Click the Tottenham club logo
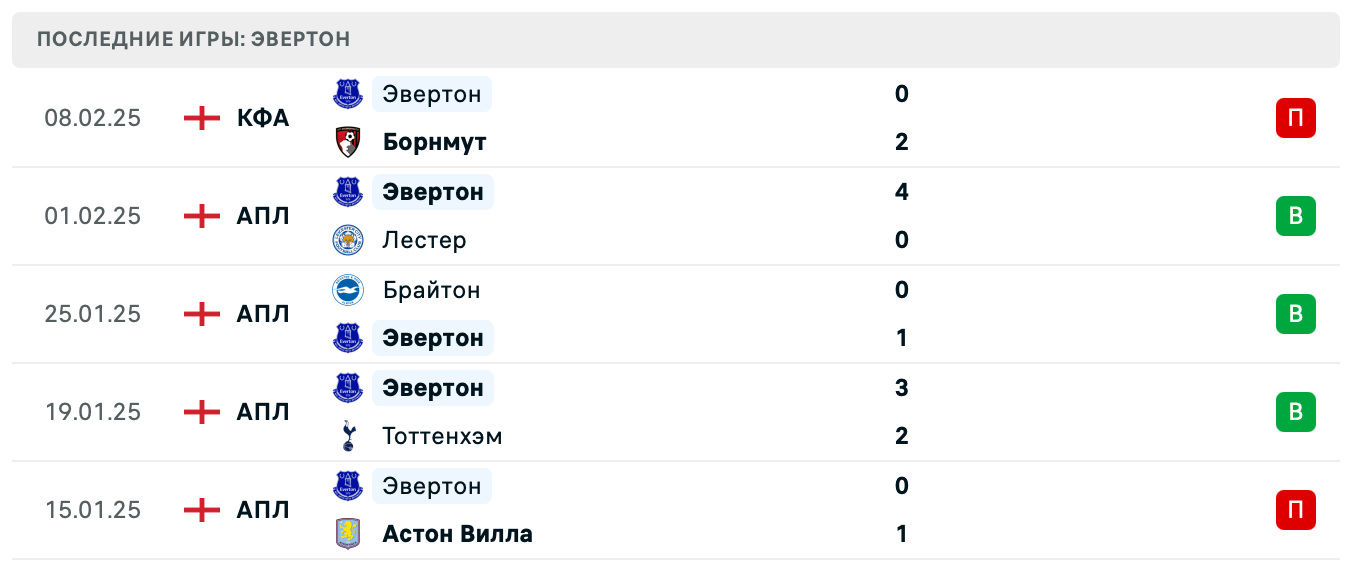The height and width of the screenshot is (578, 1354). (346, 436)
